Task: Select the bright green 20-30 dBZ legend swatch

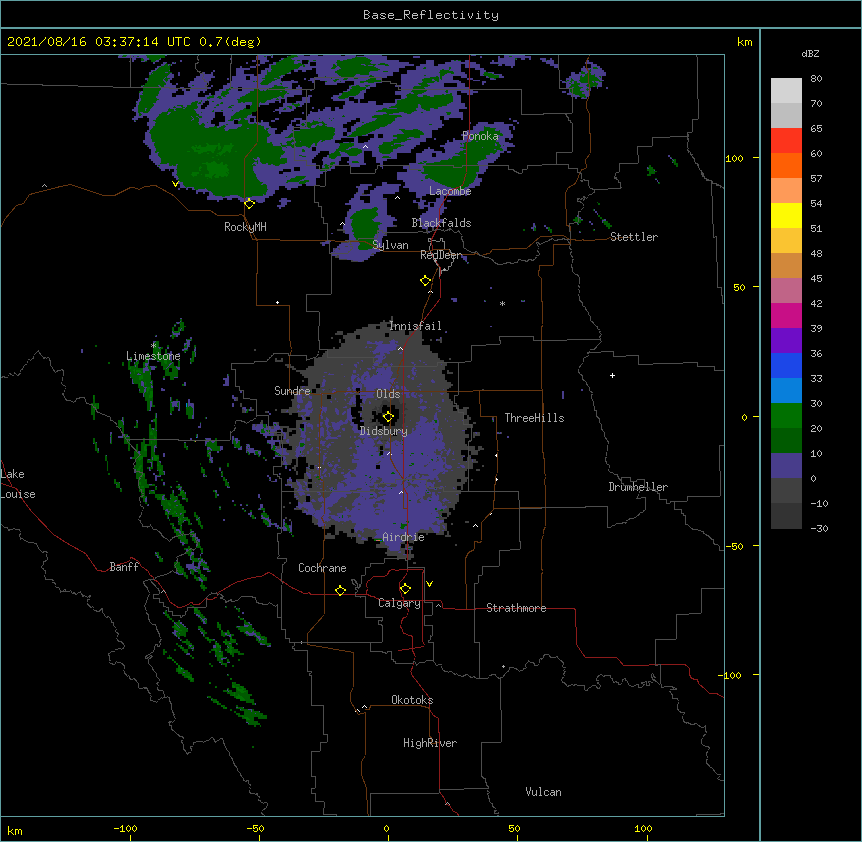Action: click(786, 416)
